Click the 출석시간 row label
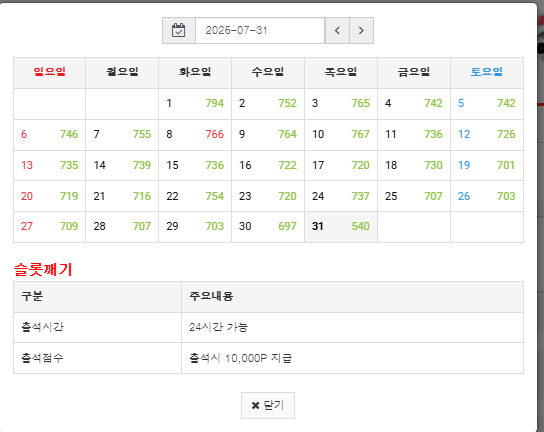Screen dimensions: 544x432 tap(42, 327)
